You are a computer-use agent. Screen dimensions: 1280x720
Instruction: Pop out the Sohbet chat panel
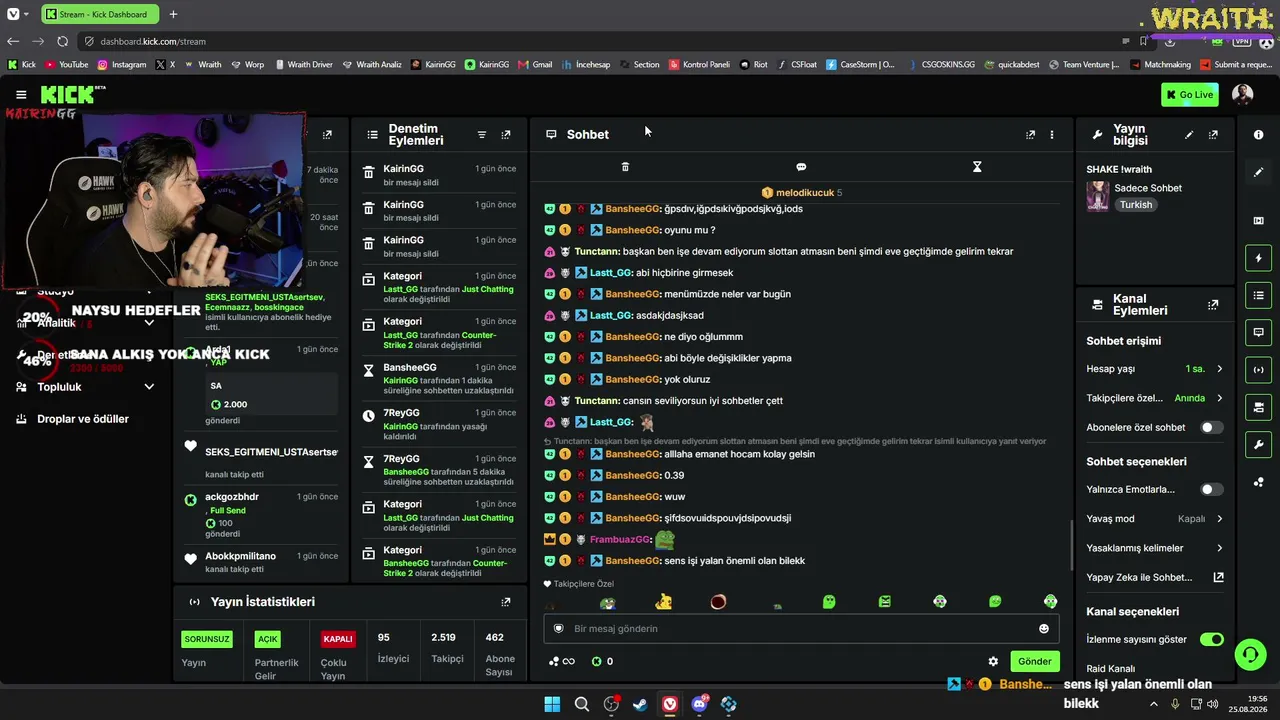pyautogui.click(x=1030, y=134)
